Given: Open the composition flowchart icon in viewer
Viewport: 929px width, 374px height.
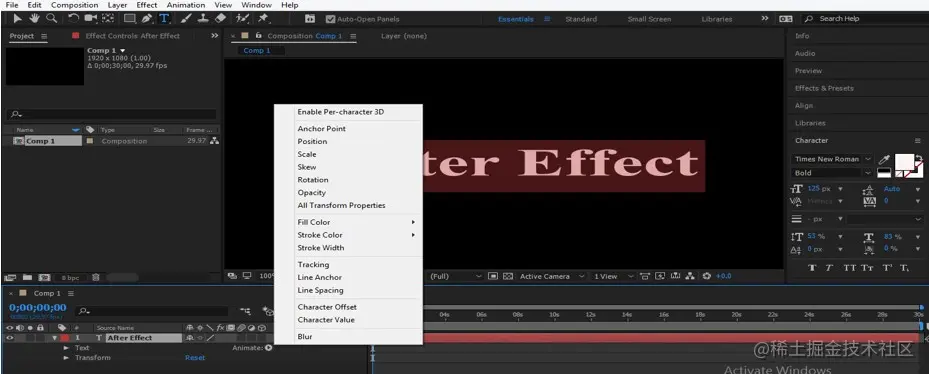Looking at the screenshot, I should 690,276.
